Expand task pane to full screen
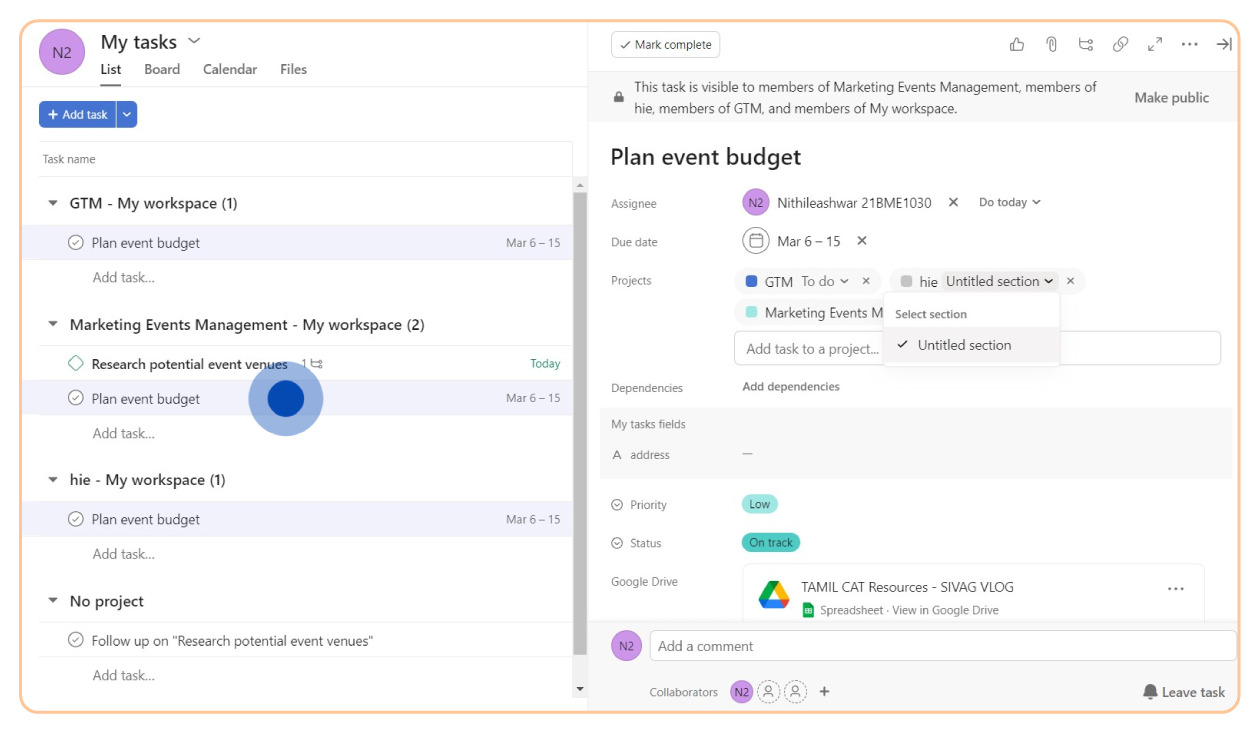The width and height of the screenshot is (1260, 733). 1155,45
